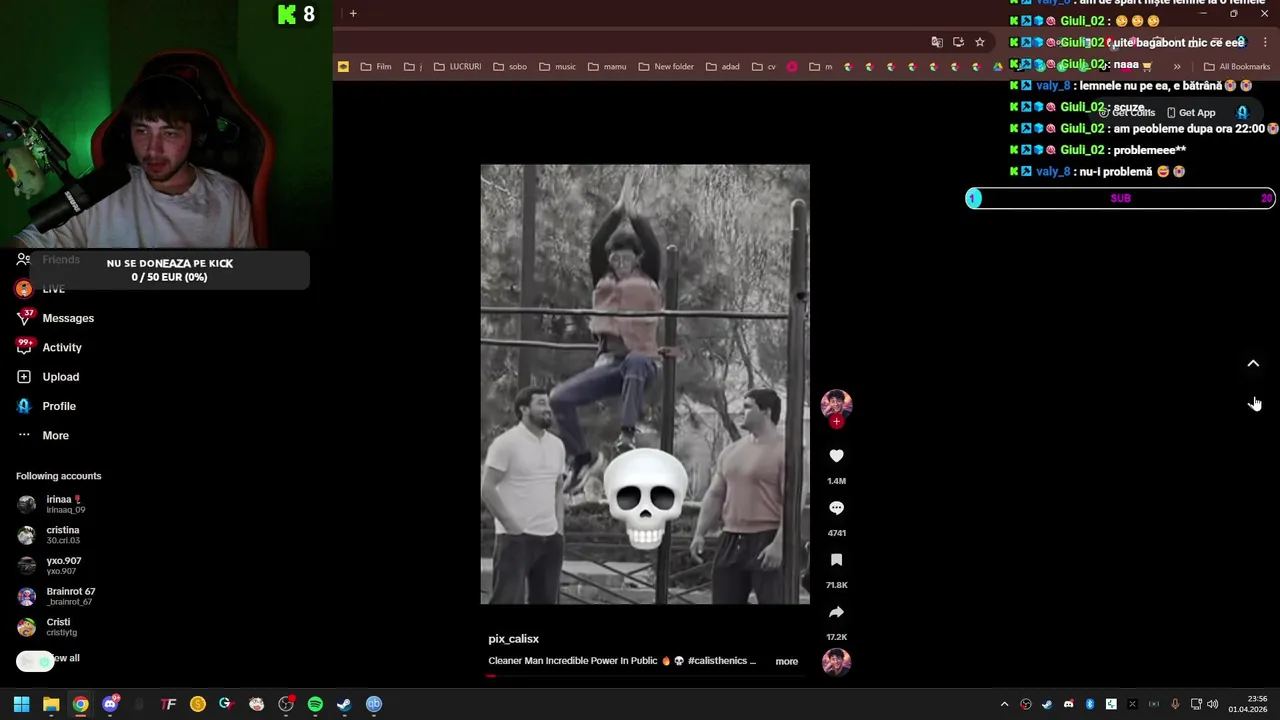Open Chrome three-dot menu
1280x720 pixels.
click(1266, 42)
